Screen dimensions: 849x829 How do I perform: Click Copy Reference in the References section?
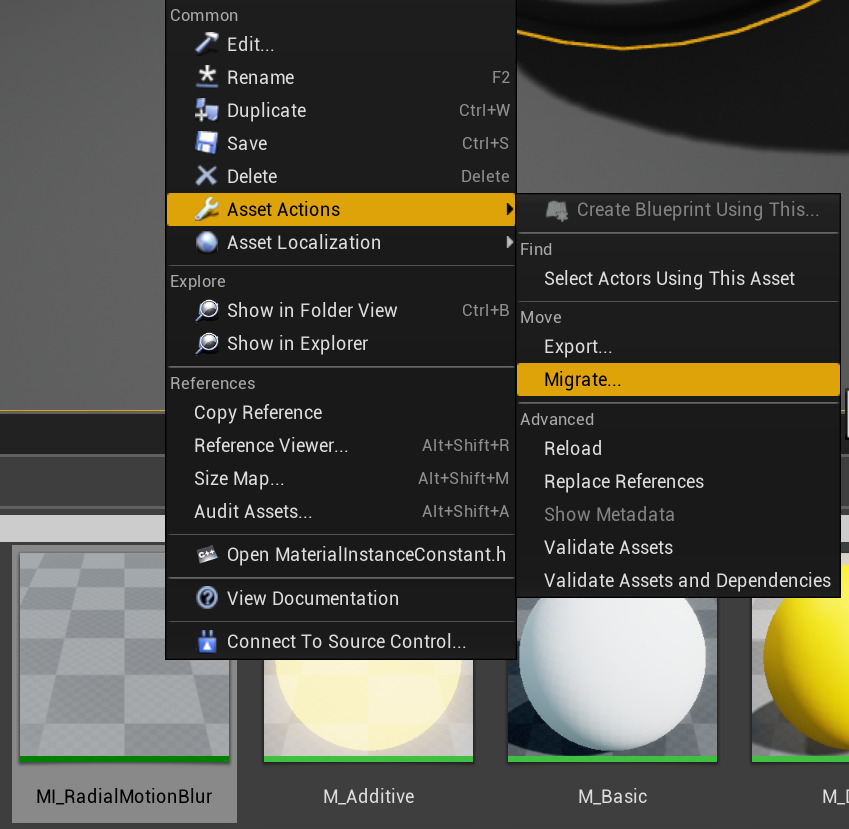click(257, 412)
